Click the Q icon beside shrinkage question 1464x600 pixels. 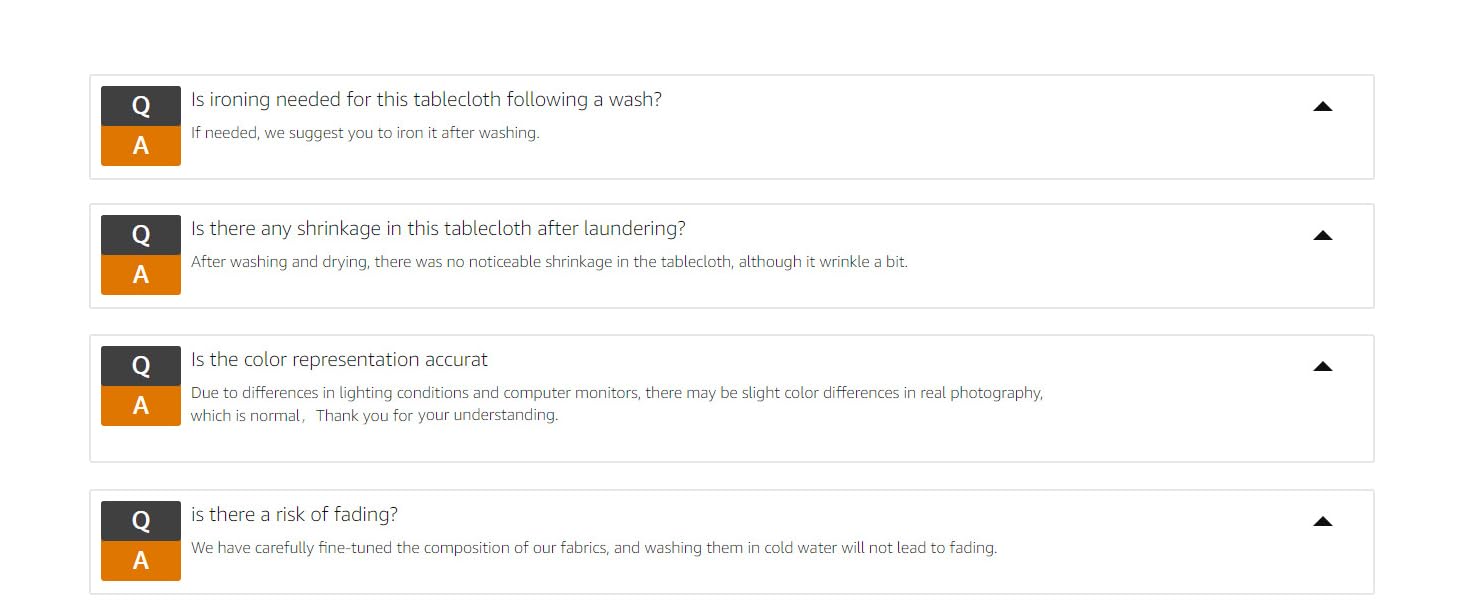141,235
